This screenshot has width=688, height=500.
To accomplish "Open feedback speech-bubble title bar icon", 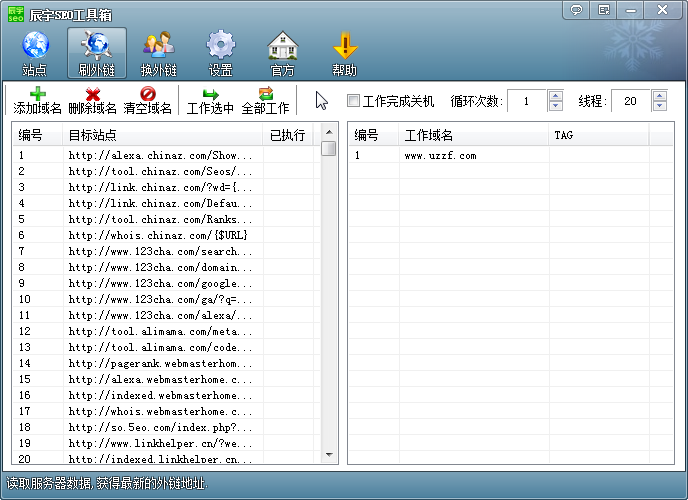I will click(x=576, y=10).
